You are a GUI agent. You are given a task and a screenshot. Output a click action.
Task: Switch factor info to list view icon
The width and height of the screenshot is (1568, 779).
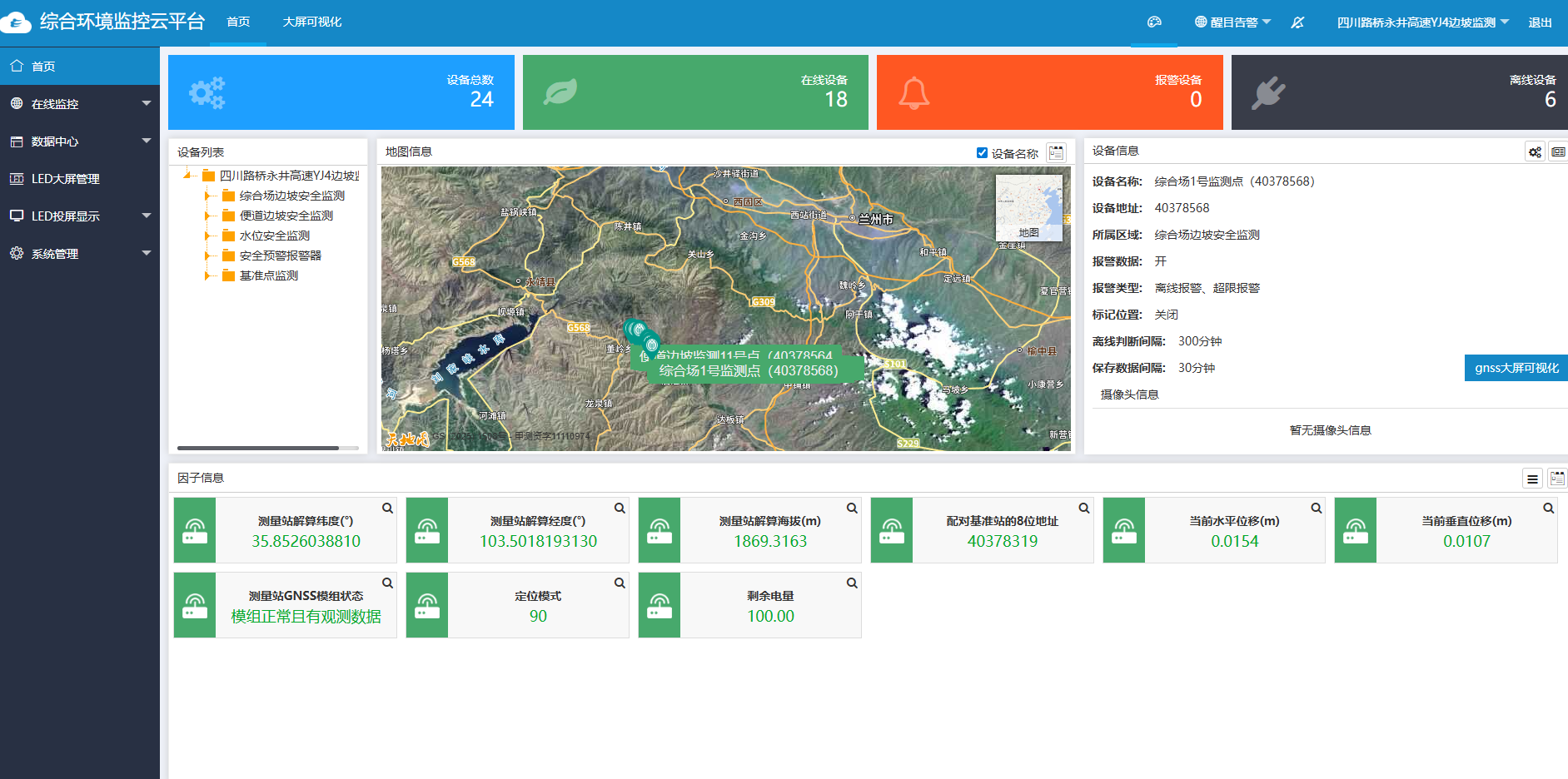coord(1532,479)
